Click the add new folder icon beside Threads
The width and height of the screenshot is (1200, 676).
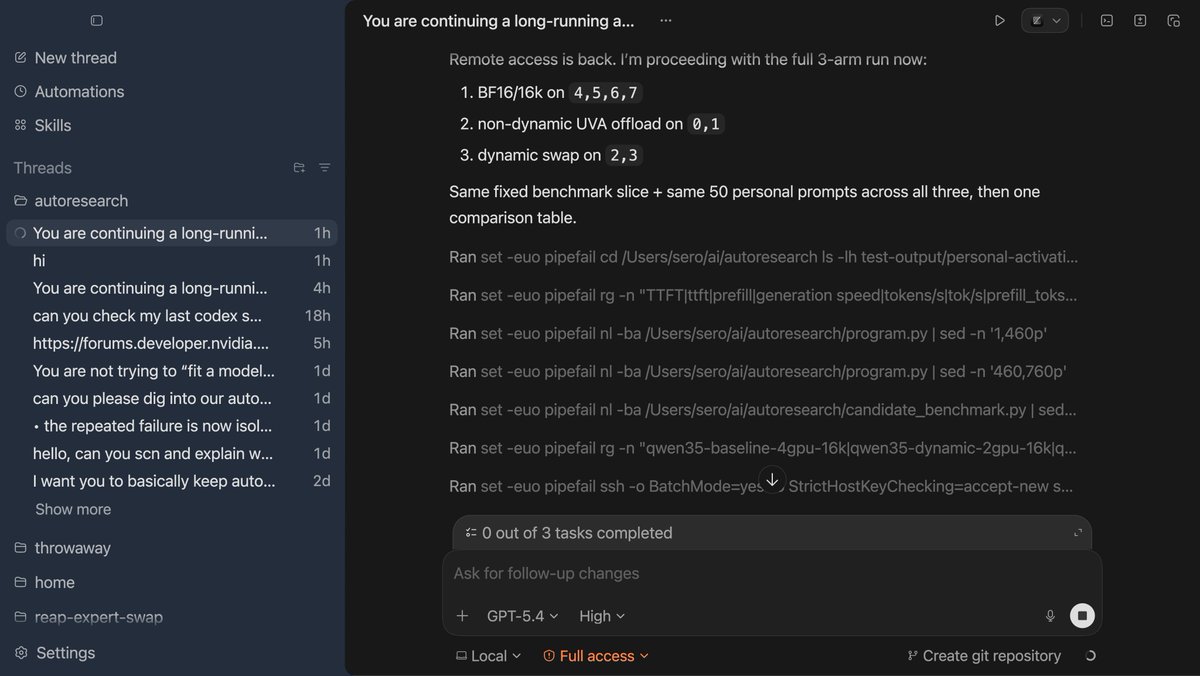(299, 168)
